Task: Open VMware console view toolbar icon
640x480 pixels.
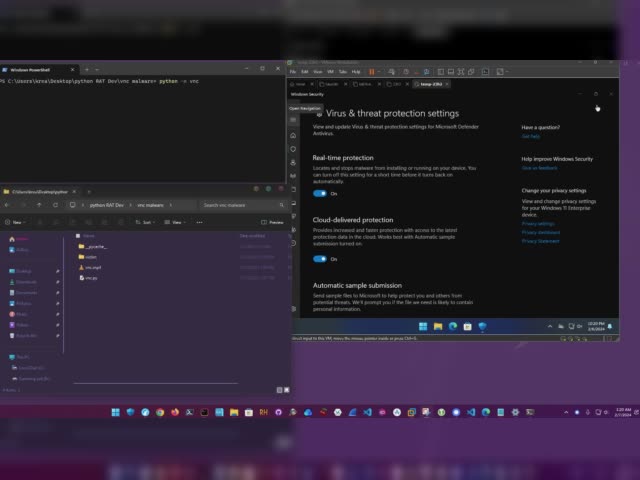Action: [x=485, y=72]
